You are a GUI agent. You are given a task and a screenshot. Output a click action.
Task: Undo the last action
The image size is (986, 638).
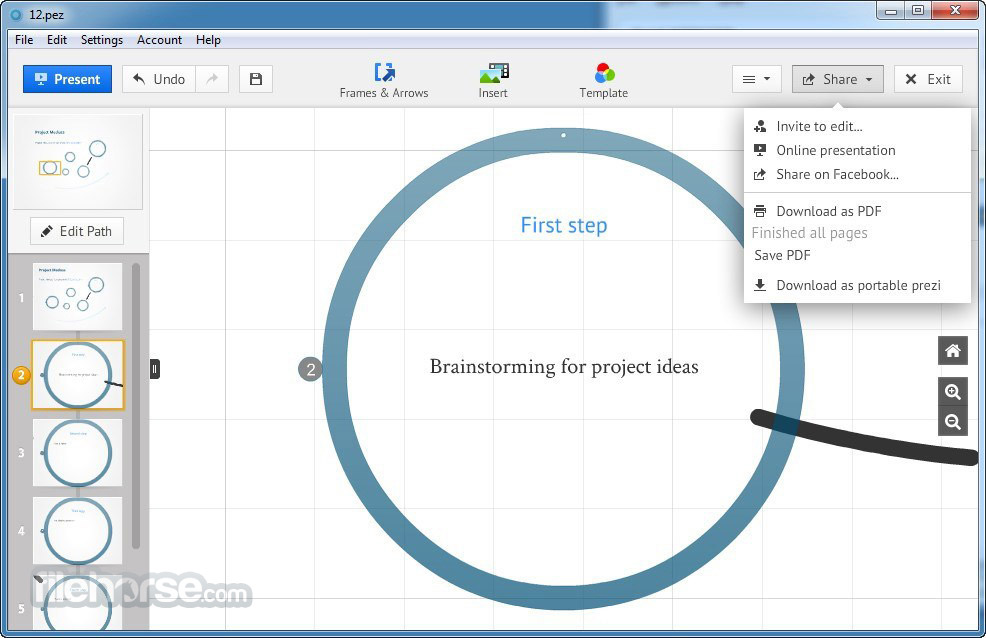(159, 79)
